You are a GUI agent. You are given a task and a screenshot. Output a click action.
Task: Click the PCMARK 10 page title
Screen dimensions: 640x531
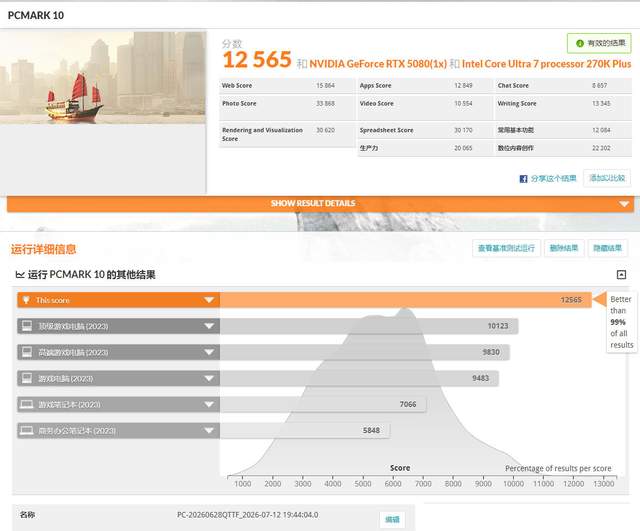tap(36, 16)
